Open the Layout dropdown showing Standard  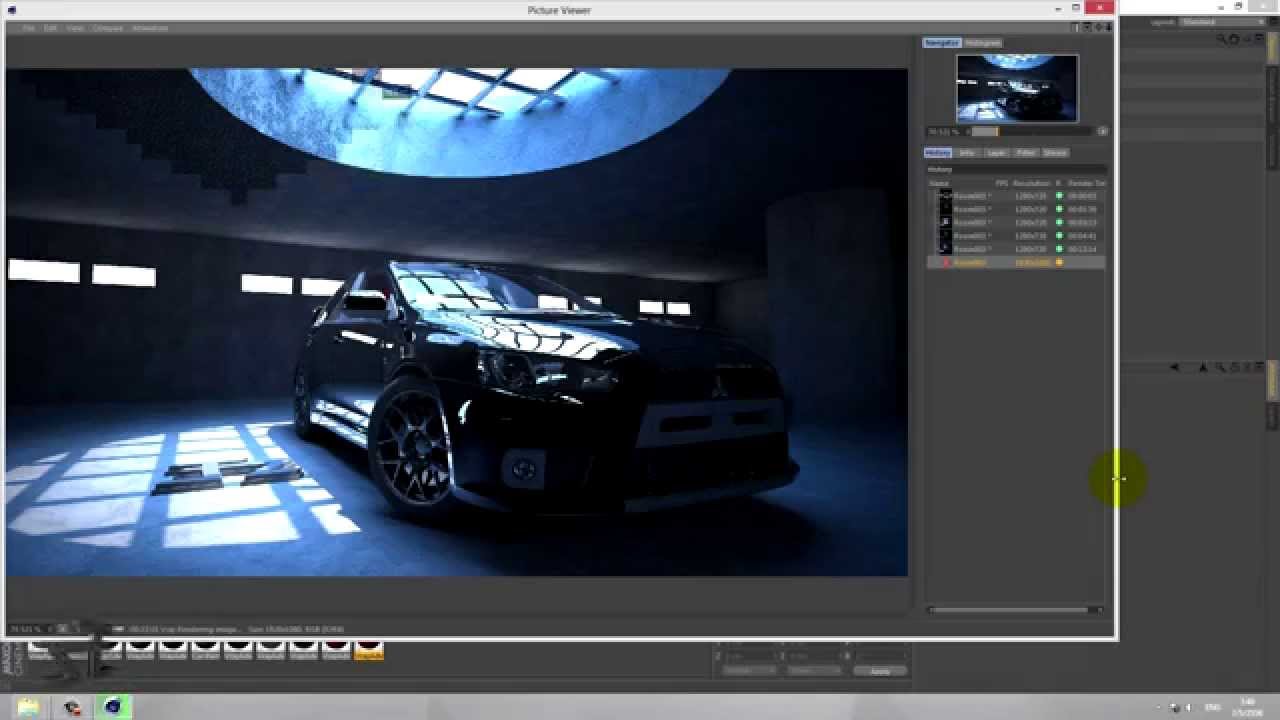tap(1222, 22)
